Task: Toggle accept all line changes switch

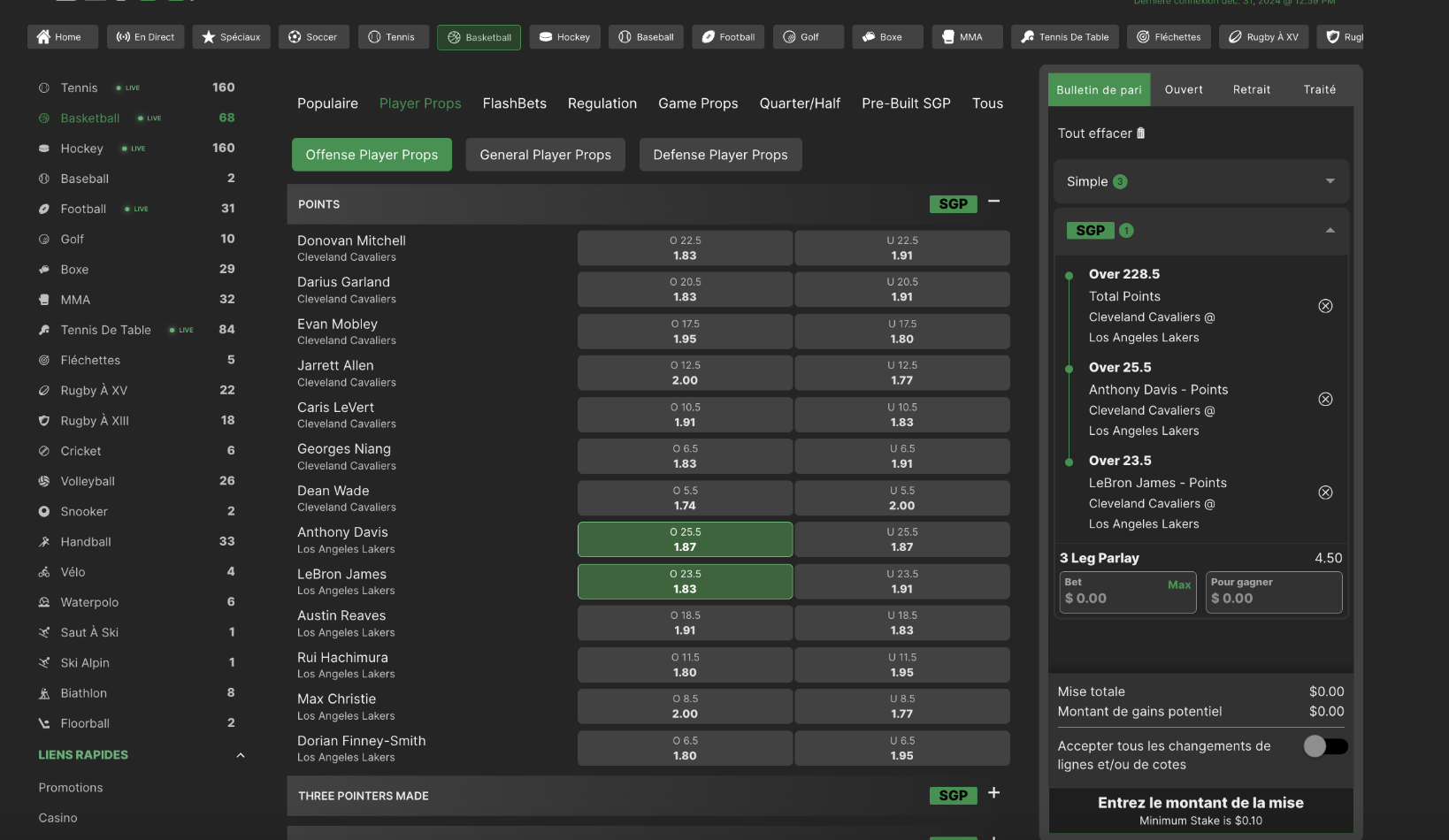Action: [x=1325, y=746]
